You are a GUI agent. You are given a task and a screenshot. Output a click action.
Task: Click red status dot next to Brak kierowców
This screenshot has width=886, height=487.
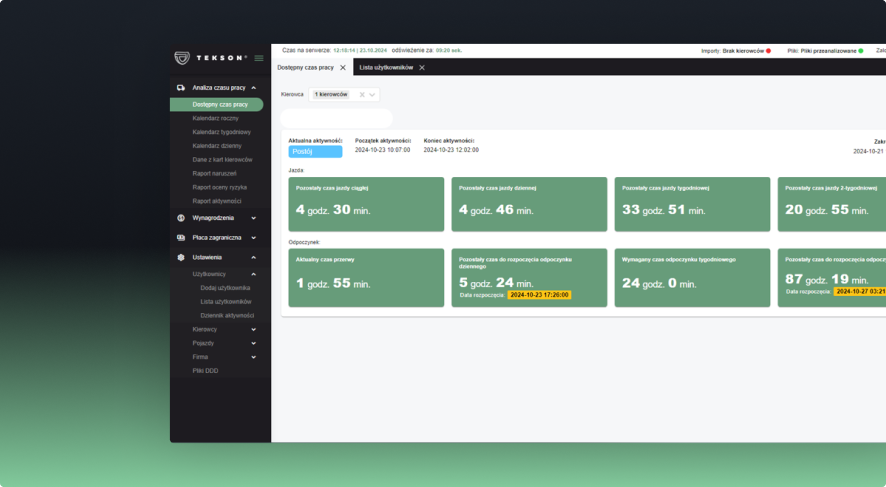coord(768,50)
